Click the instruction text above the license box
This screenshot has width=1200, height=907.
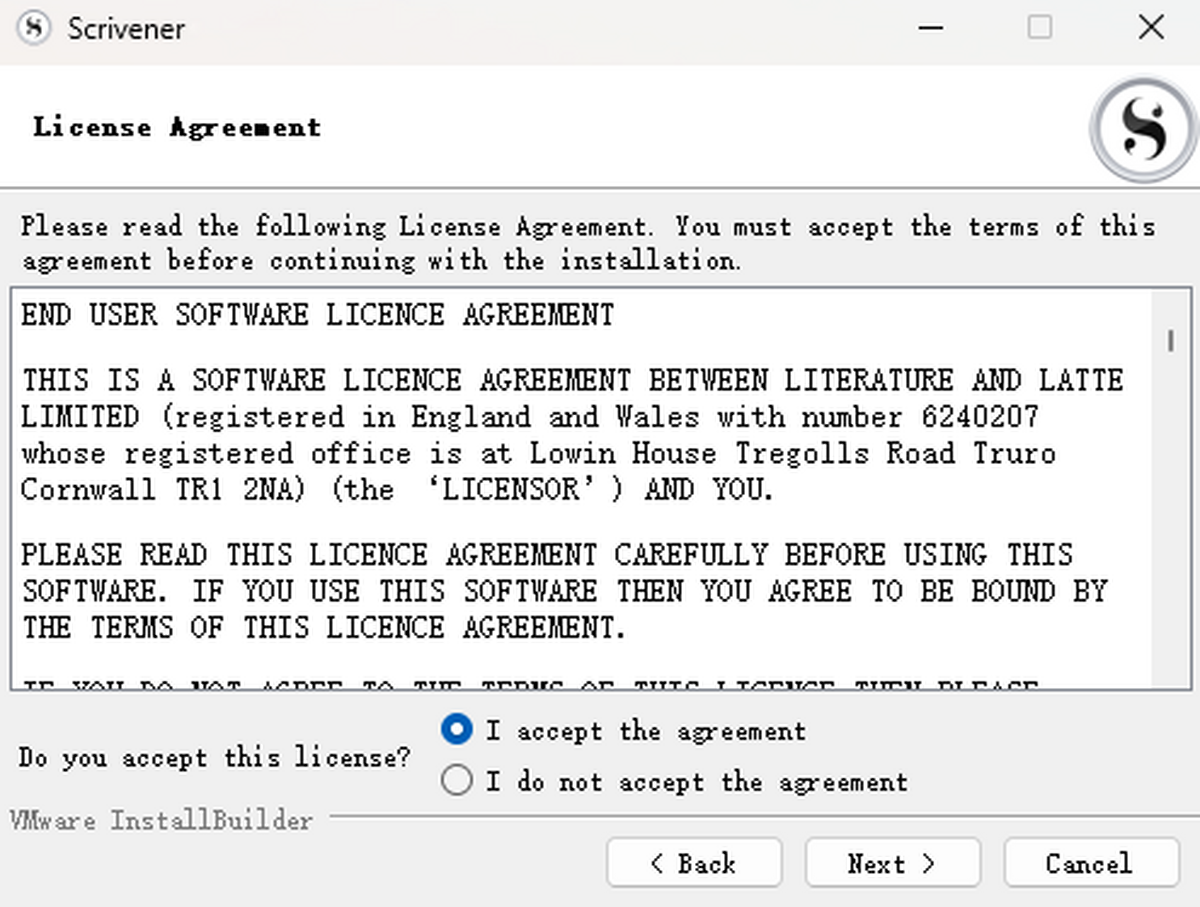point(590,243)
